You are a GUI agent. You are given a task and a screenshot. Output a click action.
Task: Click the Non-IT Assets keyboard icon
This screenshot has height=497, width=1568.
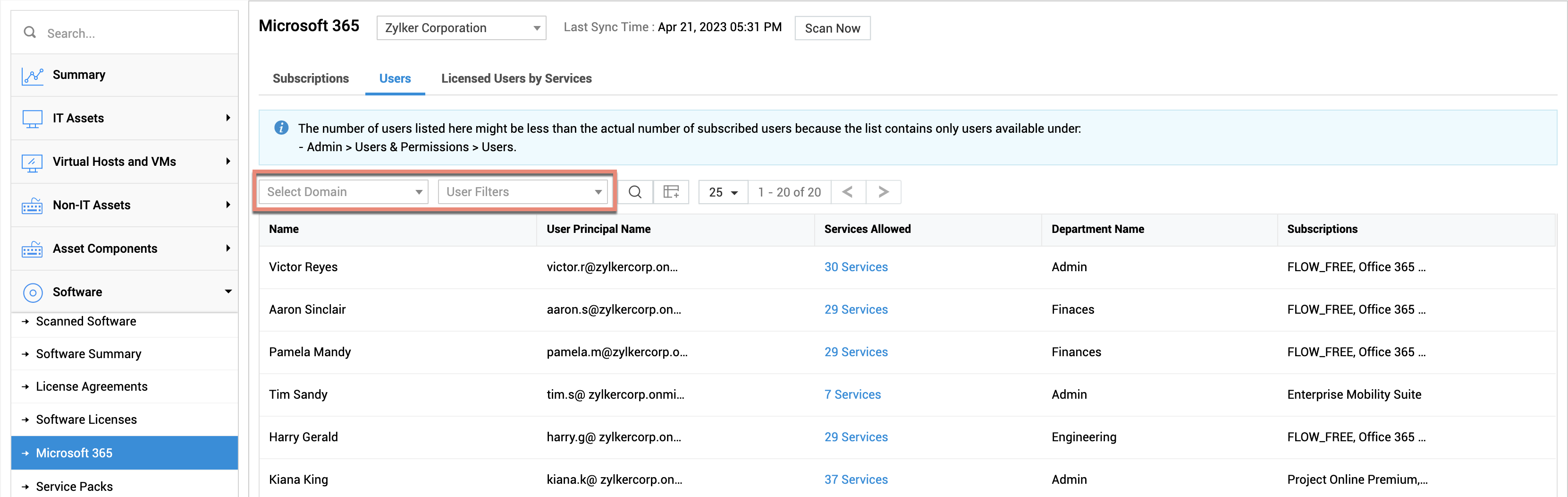click(32, 206)
